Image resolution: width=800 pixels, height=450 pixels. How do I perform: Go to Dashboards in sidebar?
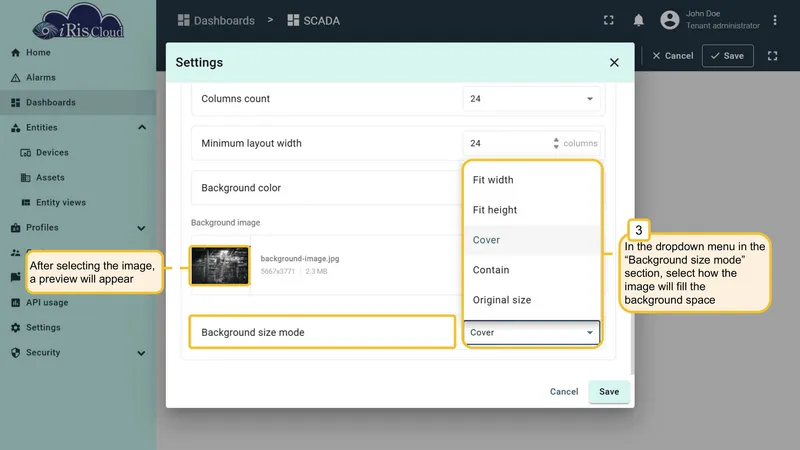pos(78,103)
